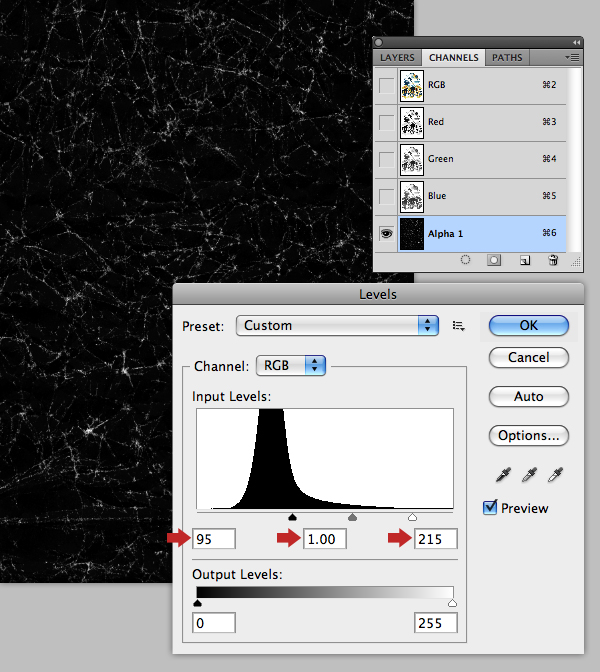Image resolution: width=600 pixels, height=672 pixels.
Task: Save selection as channel icon
Action: pyautogui.click(x=494, y=260)
